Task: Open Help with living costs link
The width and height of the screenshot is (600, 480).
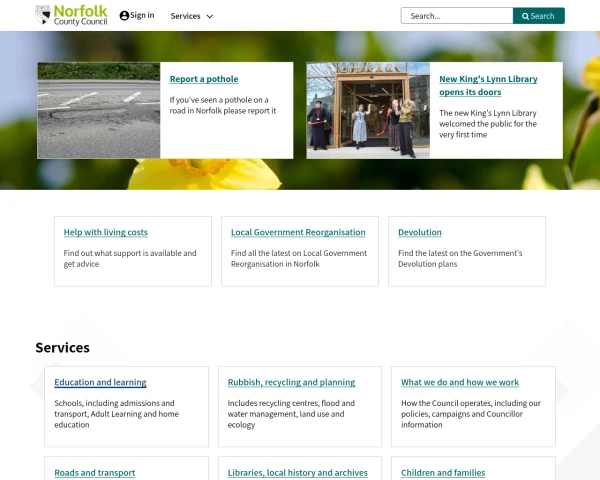Action: pyautogui.click(x=106, y=232)
